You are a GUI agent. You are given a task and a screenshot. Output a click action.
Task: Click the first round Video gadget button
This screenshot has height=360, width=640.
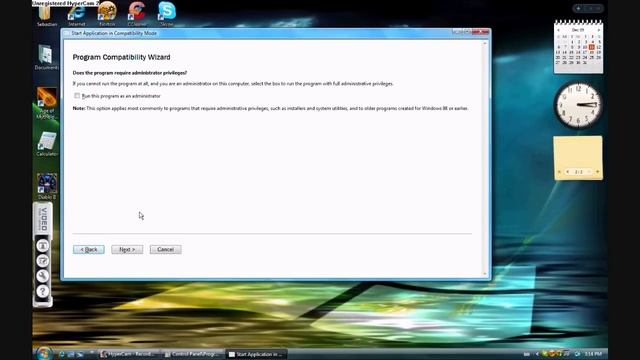pyautogui.click(x=42, y=246)
